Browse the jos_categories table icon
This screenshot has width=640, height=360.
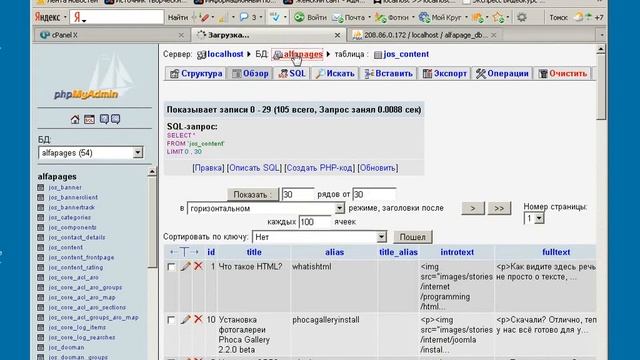[x=41, y=218]
